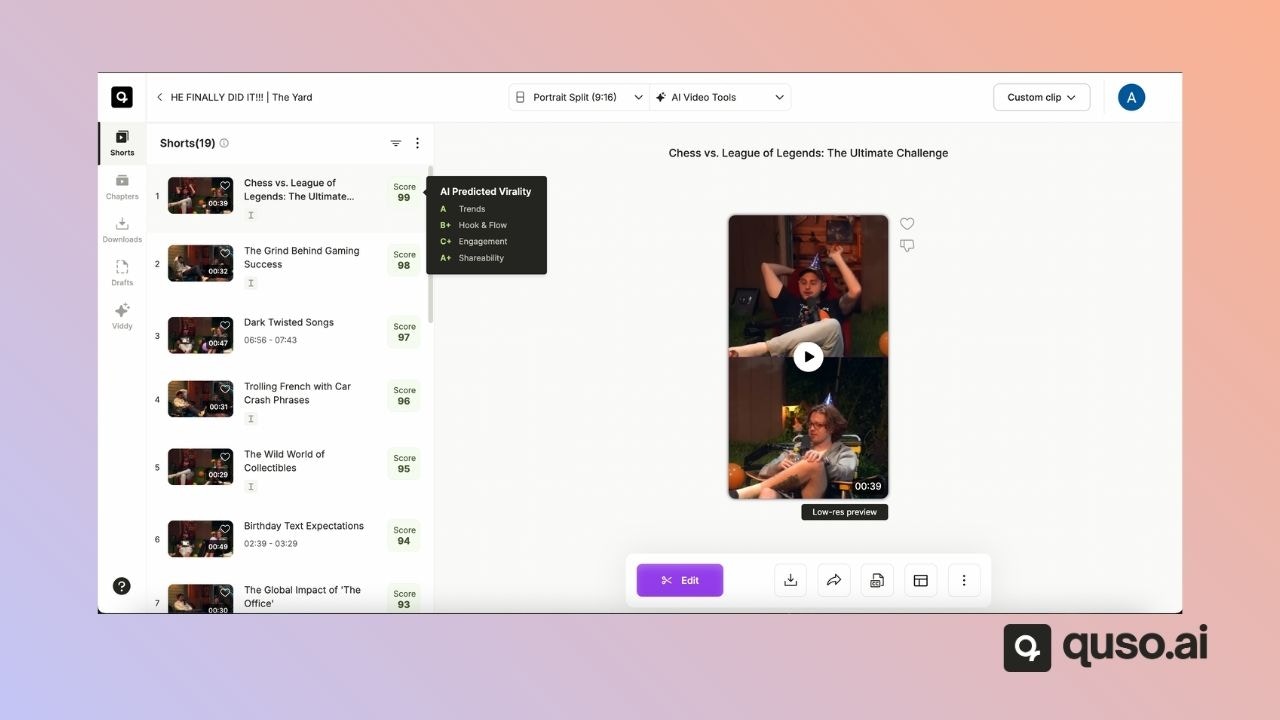Select the Chess vs. League of Legends short thumbnail

click(x=200, y=195)
